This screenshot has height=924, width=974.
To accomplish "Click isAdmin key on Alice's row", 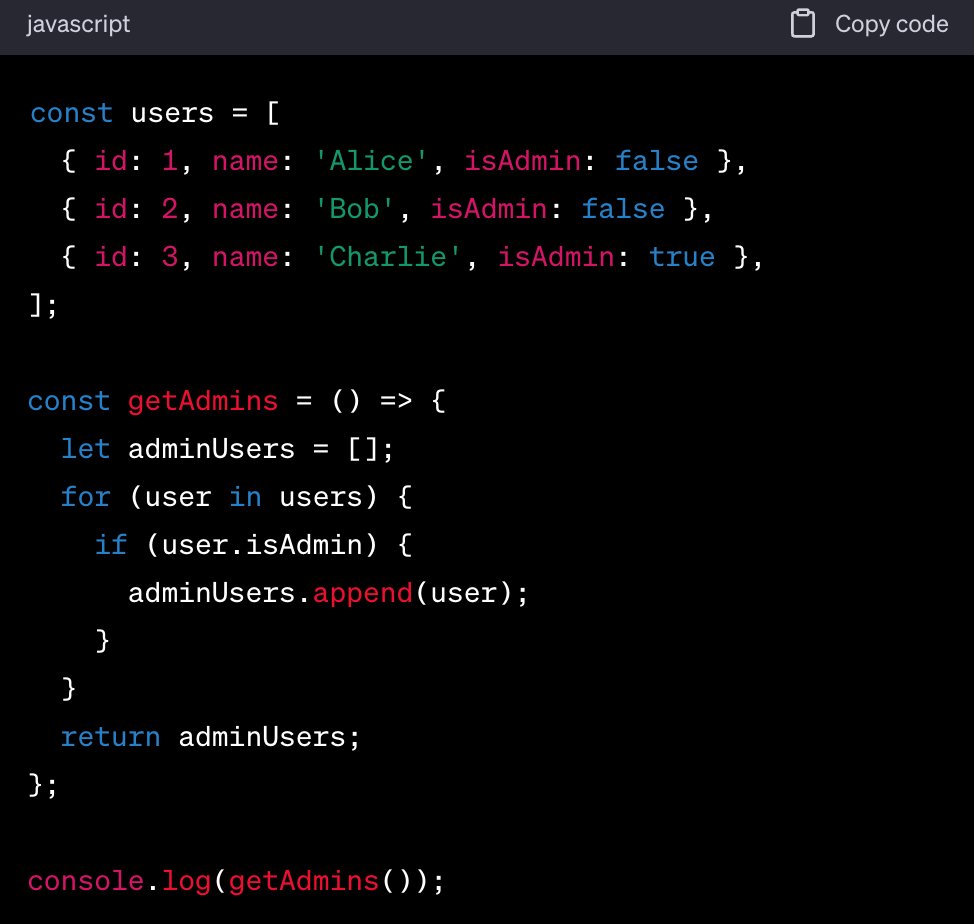I will pos(522,161).
